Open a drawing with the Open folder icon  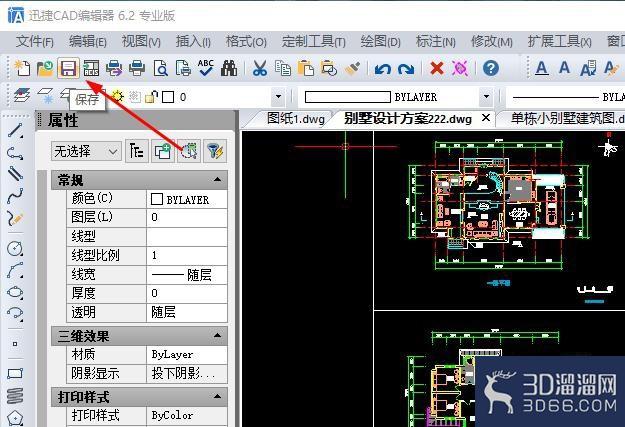tap(45, 68)
